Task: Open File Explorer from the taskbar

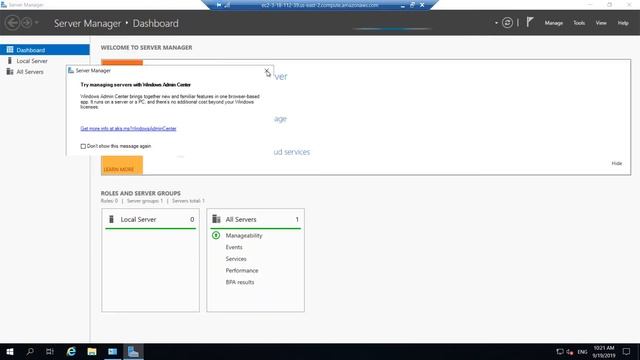Action: point(92,351)
